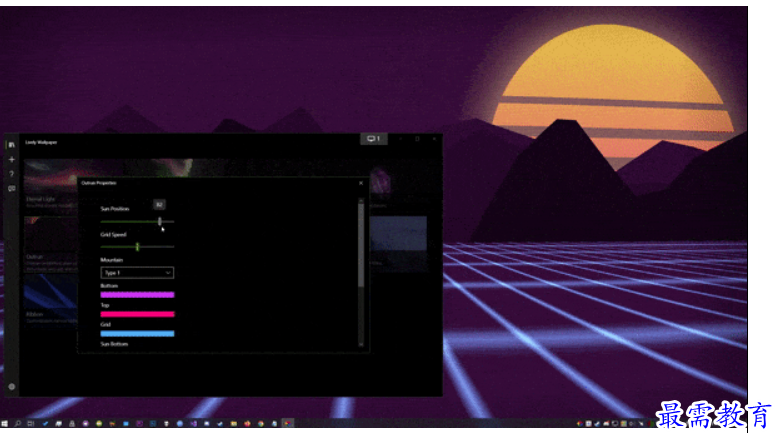
Task: Open the Mountain Type 1 dropdown
Action: 137,272
